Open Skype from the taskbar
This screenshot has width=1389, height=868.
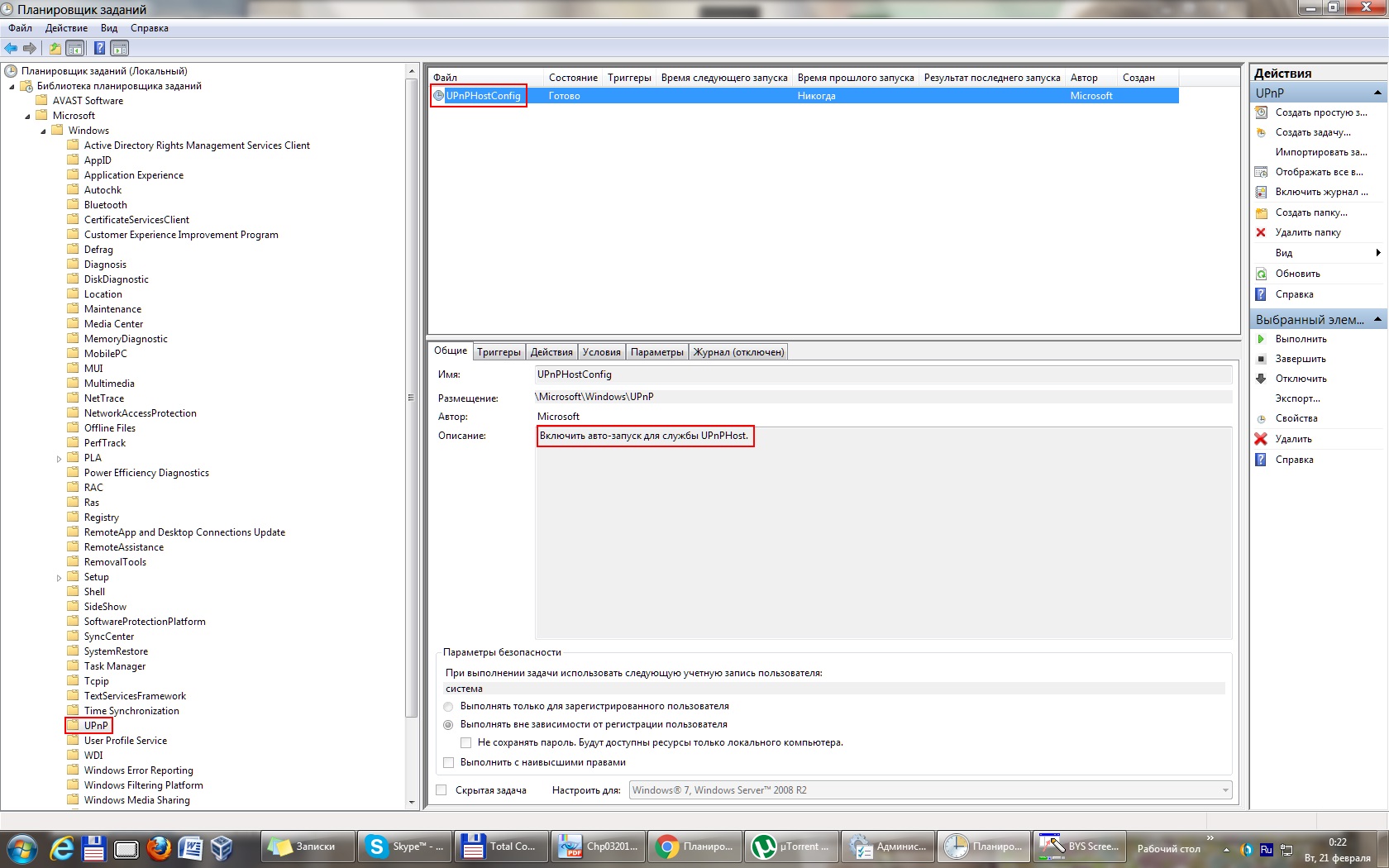(x=405, y=847)
